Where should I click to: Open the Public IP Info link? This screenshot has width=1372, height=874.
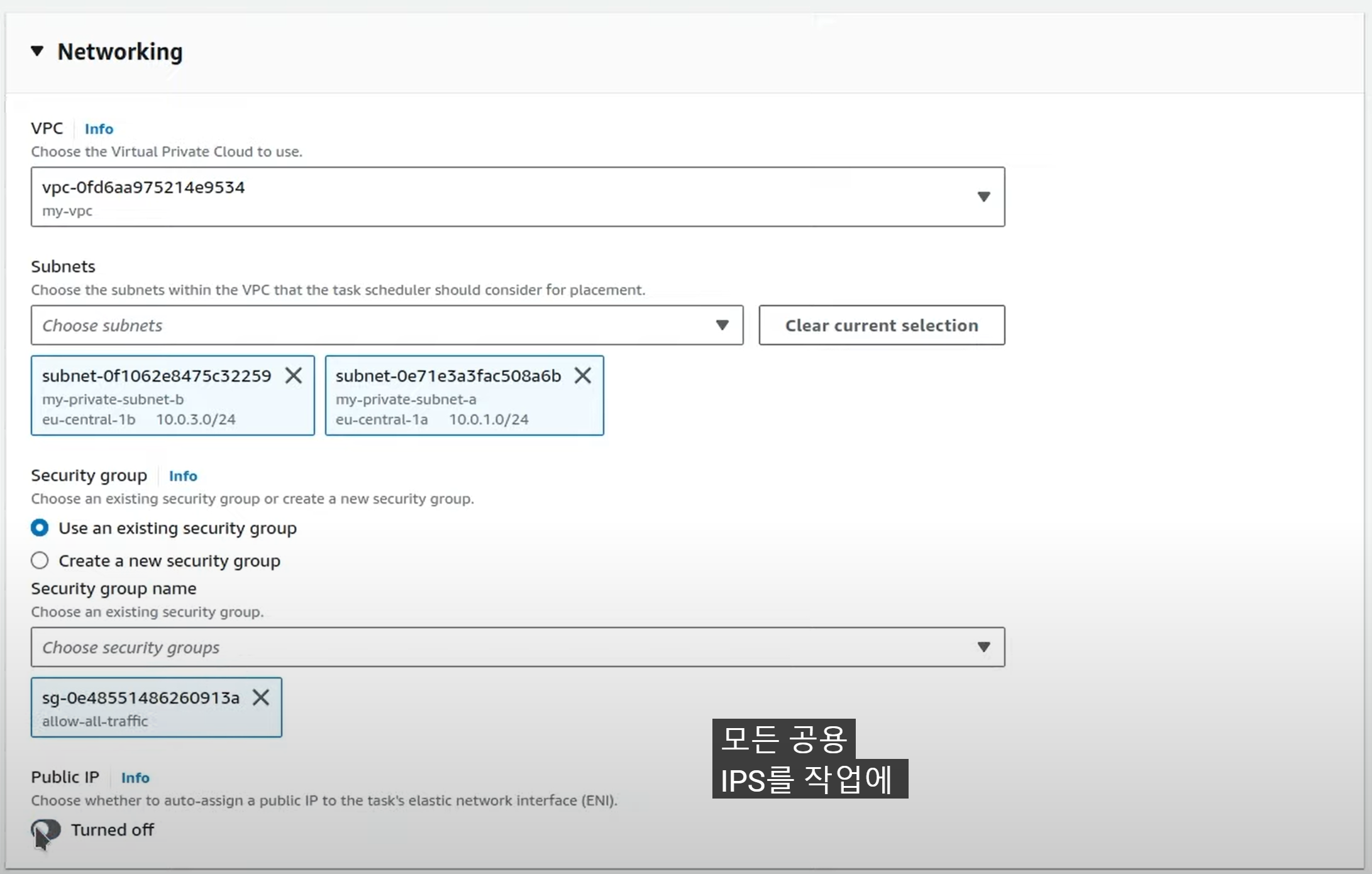[135, 778]
